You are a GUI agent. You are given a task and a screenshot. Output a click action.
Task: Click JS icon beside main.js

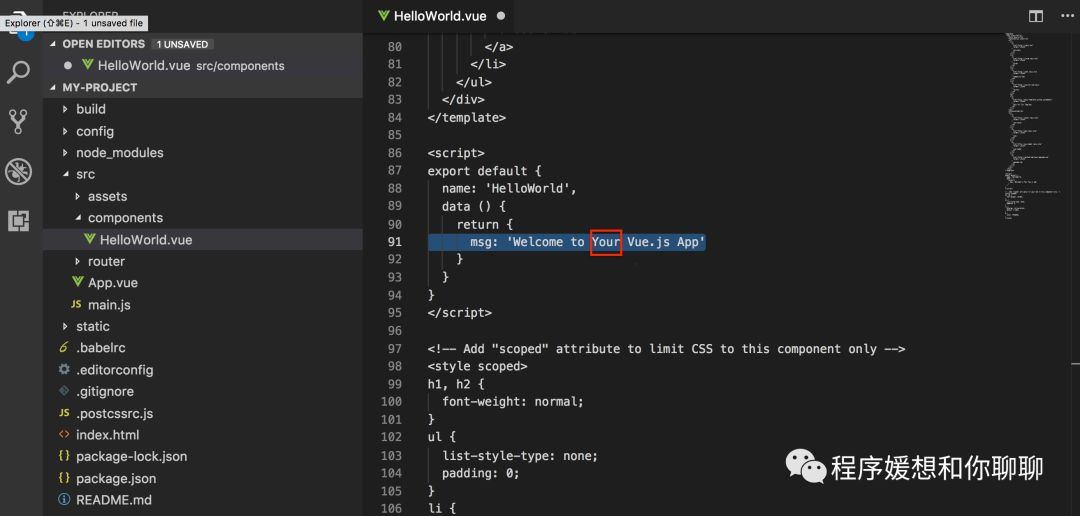[x=76, y=305]
